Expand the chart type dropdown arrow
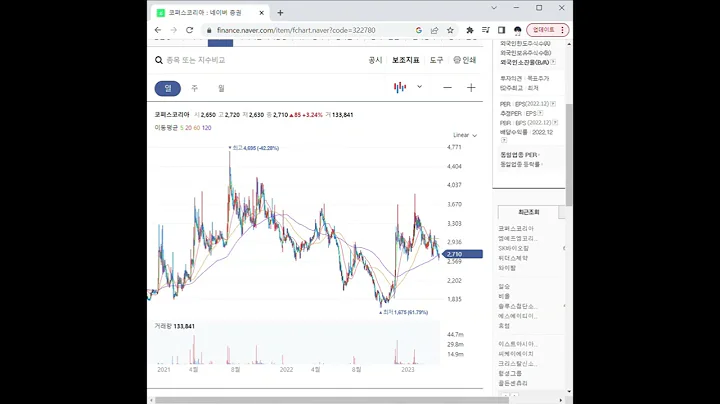The height and width of the screenshot is (404, 720). point(419,87)
